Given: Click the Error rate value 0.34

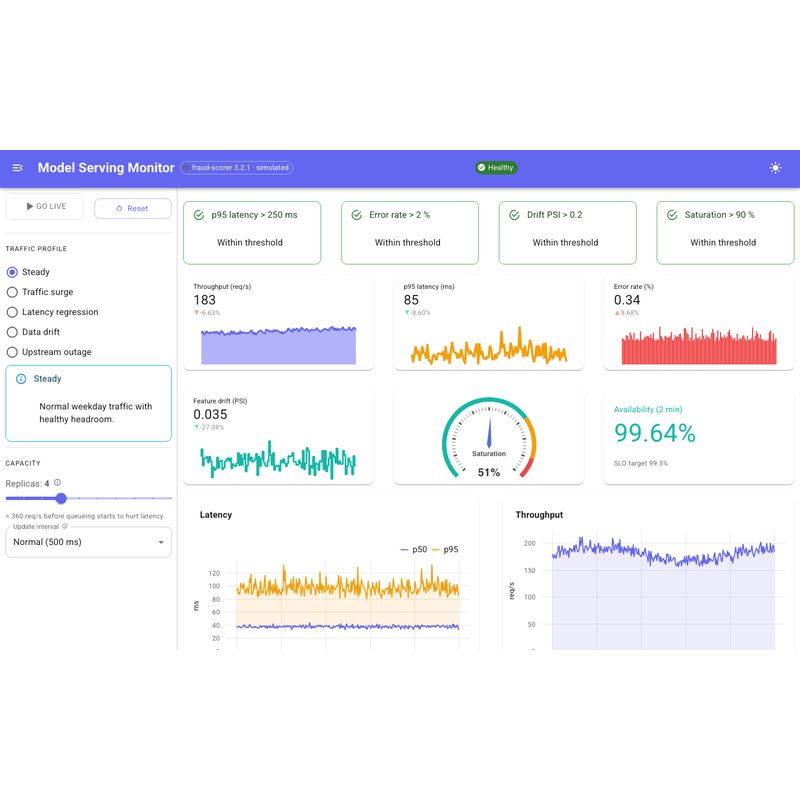Looking at the screenshot, I should click(627, 300).
